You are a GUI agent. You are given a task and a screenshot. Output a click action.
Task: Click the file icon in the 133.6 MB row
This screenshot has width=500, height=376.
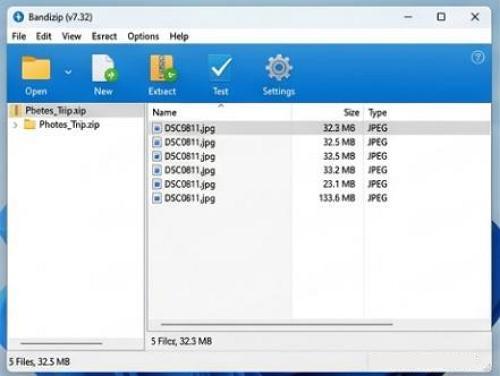coord(157,198)
